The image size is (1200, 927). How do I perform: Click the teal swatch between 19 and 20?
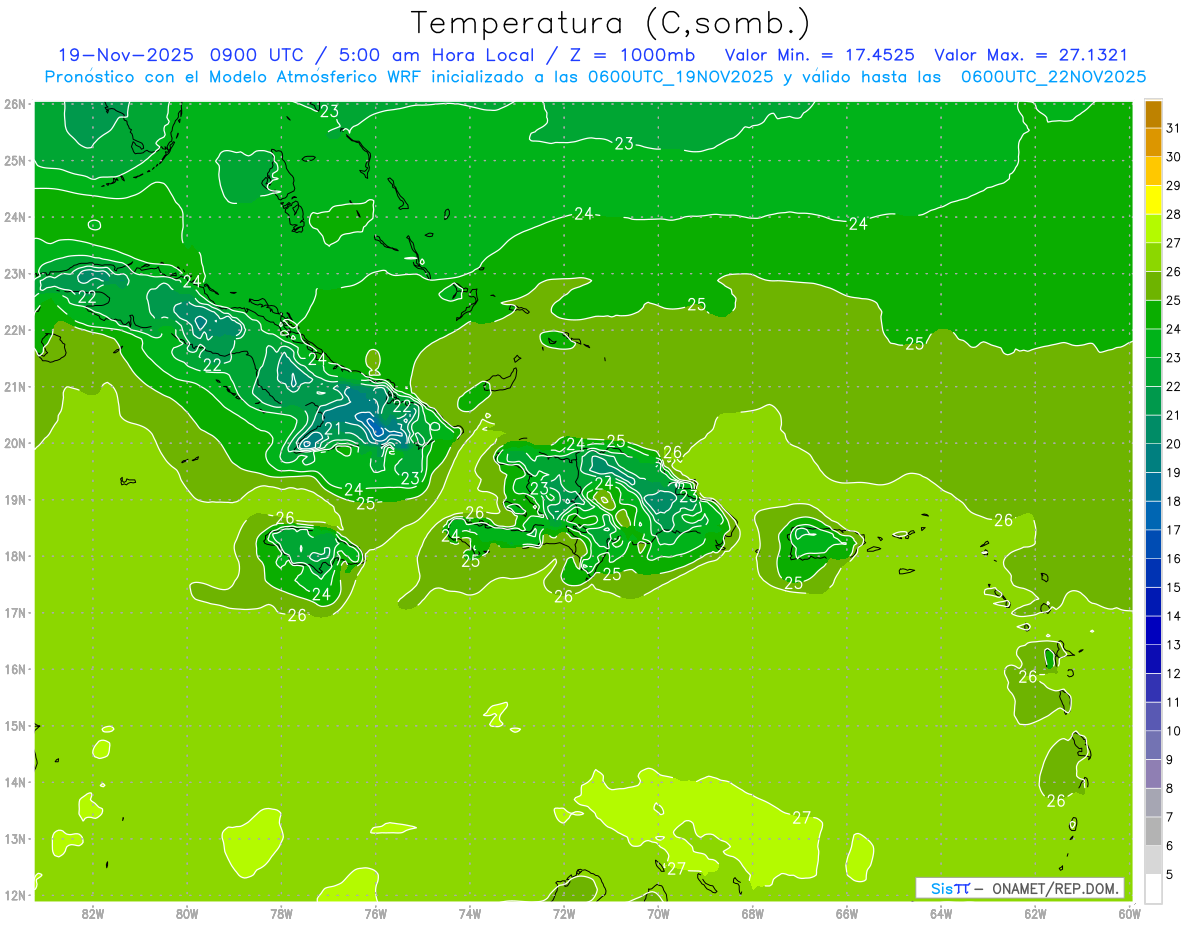click(1154, 458)
